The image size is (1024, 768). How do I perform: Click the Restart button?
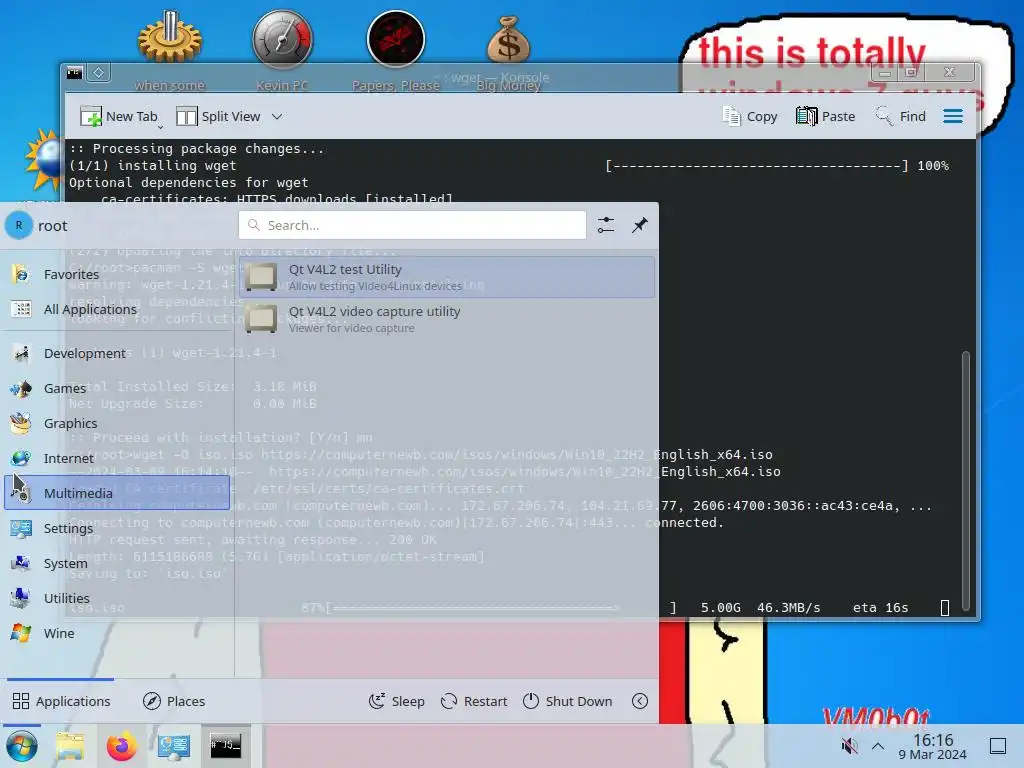[474, 701]
